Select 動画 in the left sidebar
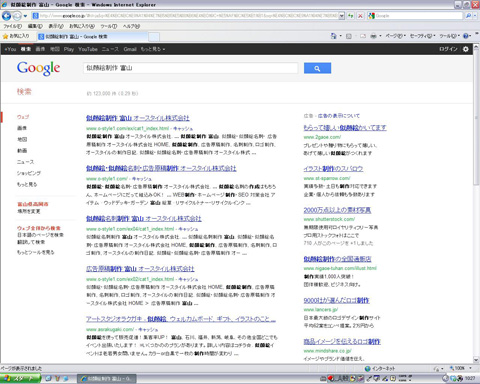Image resolution: width=480 pixels, height=384 pixels. pos(22,151)
